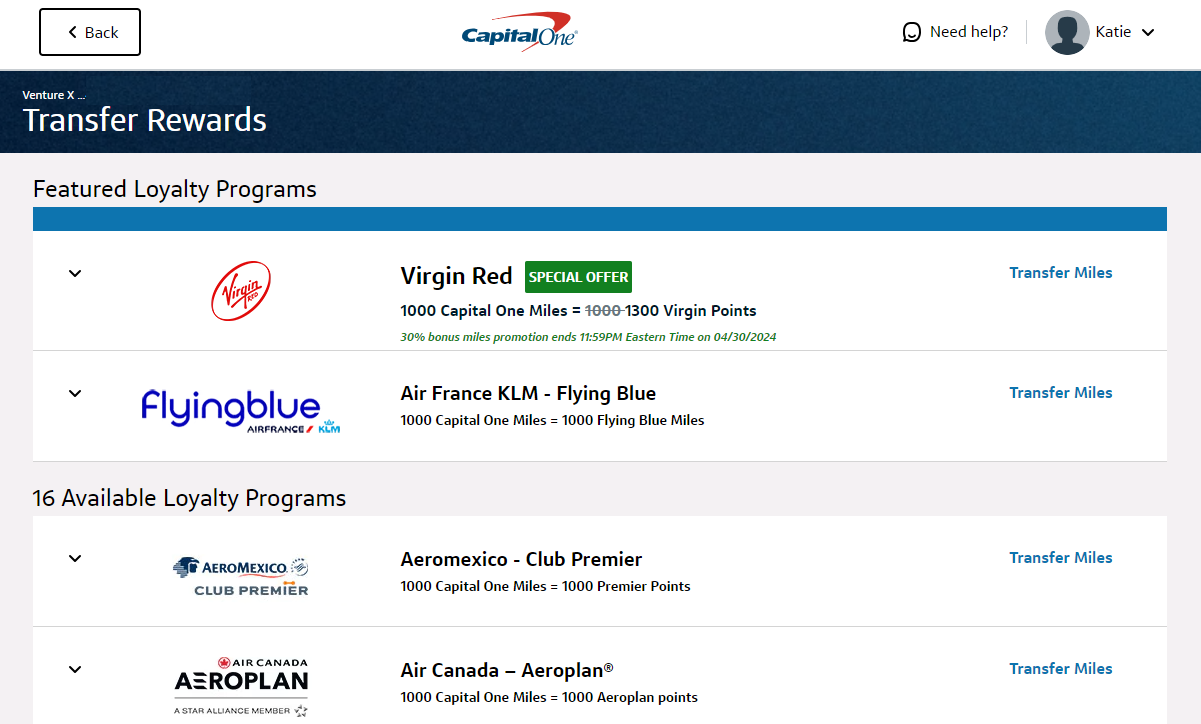Expand Air France KLM Flying Blue details
Screen dimensions: 1201x724
[74, 393]
